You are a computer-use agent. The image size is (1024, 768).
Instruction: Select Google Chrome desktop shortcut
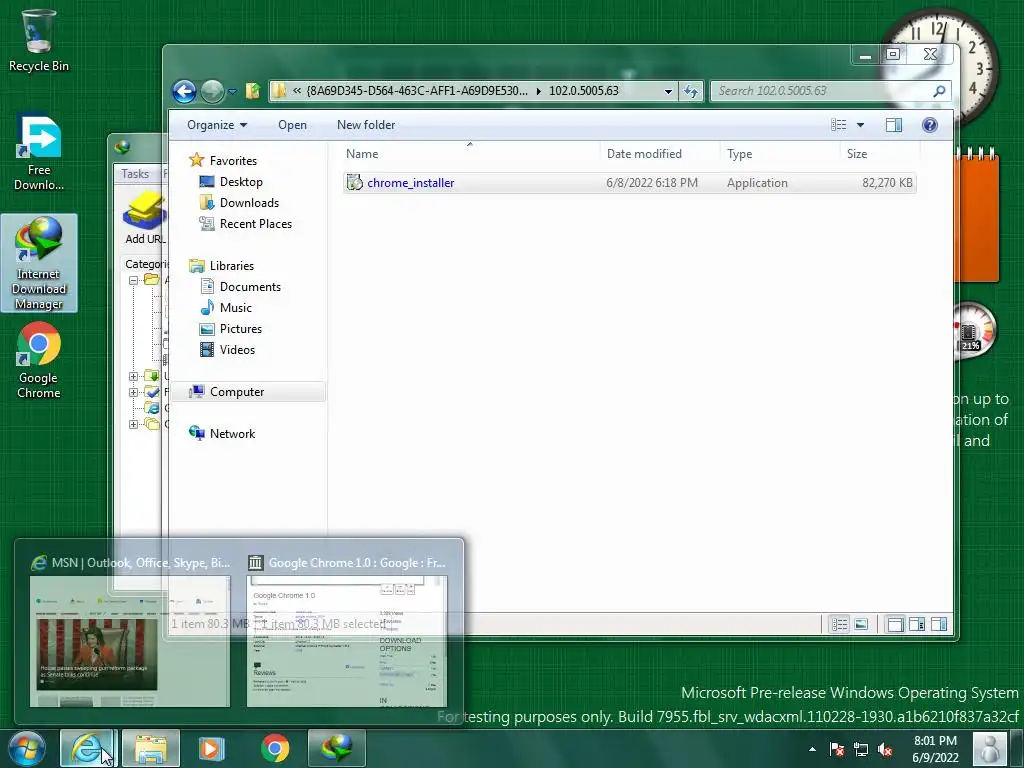point(39,361)
